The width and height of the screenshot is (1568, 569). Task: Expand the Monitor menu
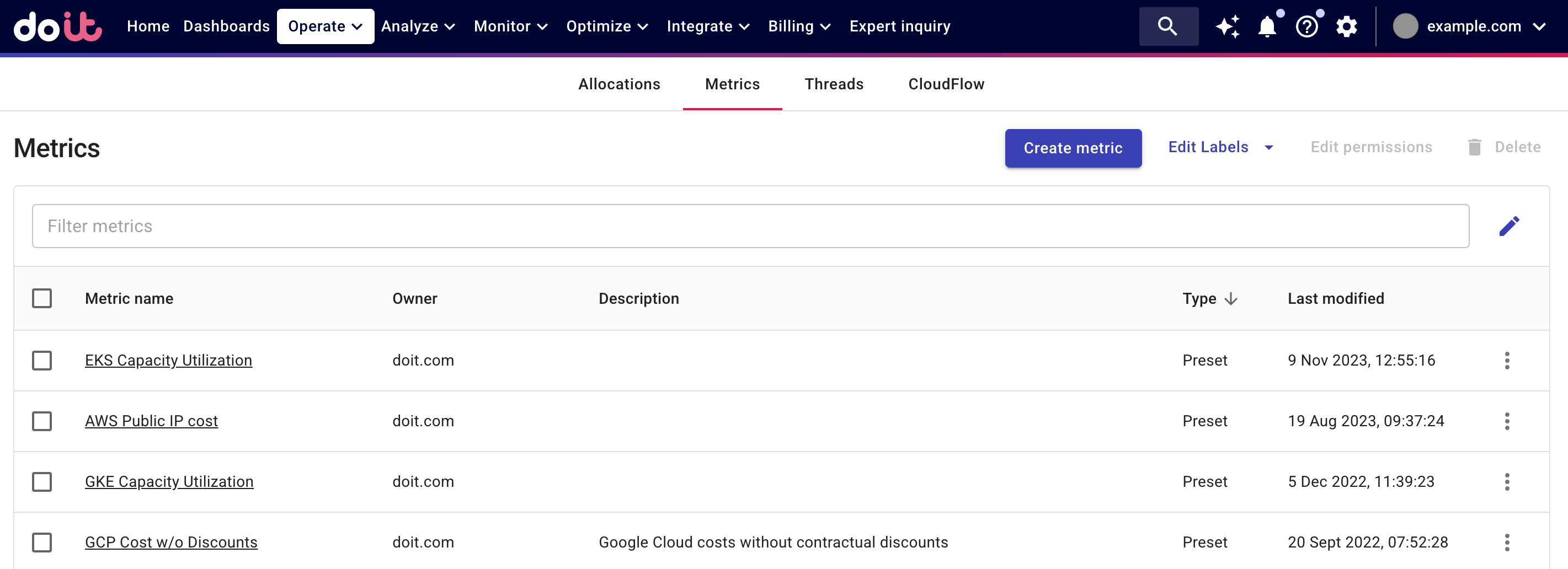pyautogui.click(x=511, y=26)
